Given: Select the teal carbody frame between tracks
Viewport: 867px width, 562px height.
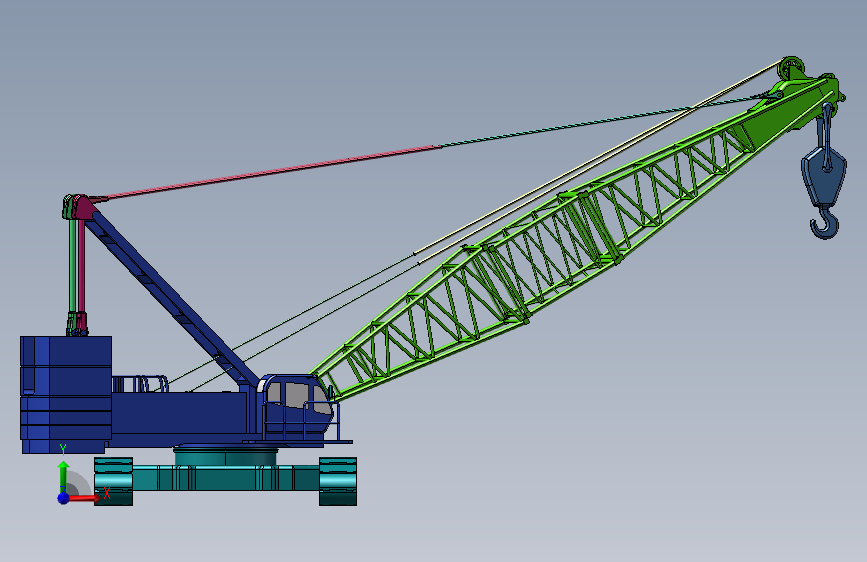Looking at the screenshot, I should 226,478.
